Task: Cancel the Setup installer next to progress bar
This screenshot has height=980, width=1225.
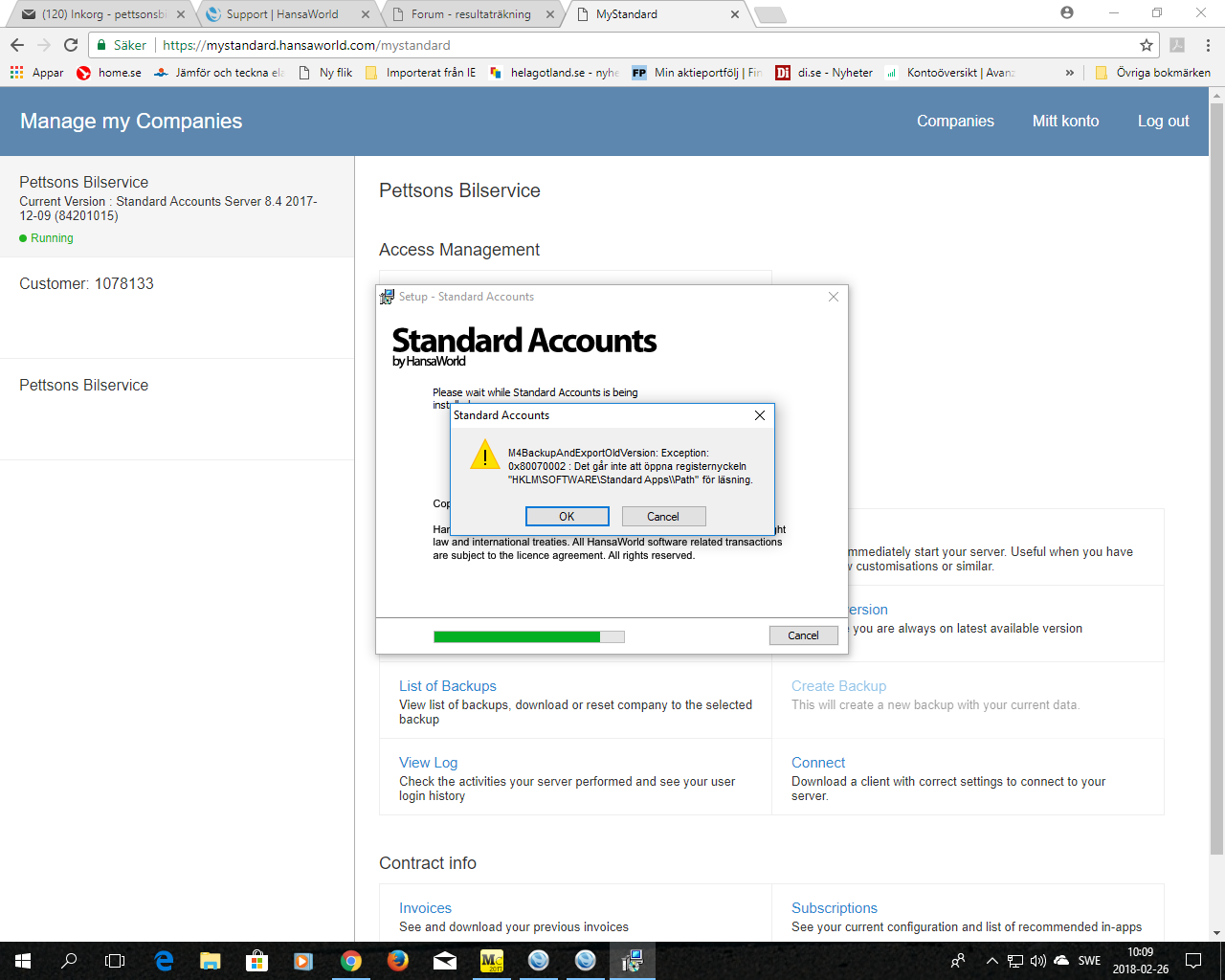Action: (x=804, y=635)
